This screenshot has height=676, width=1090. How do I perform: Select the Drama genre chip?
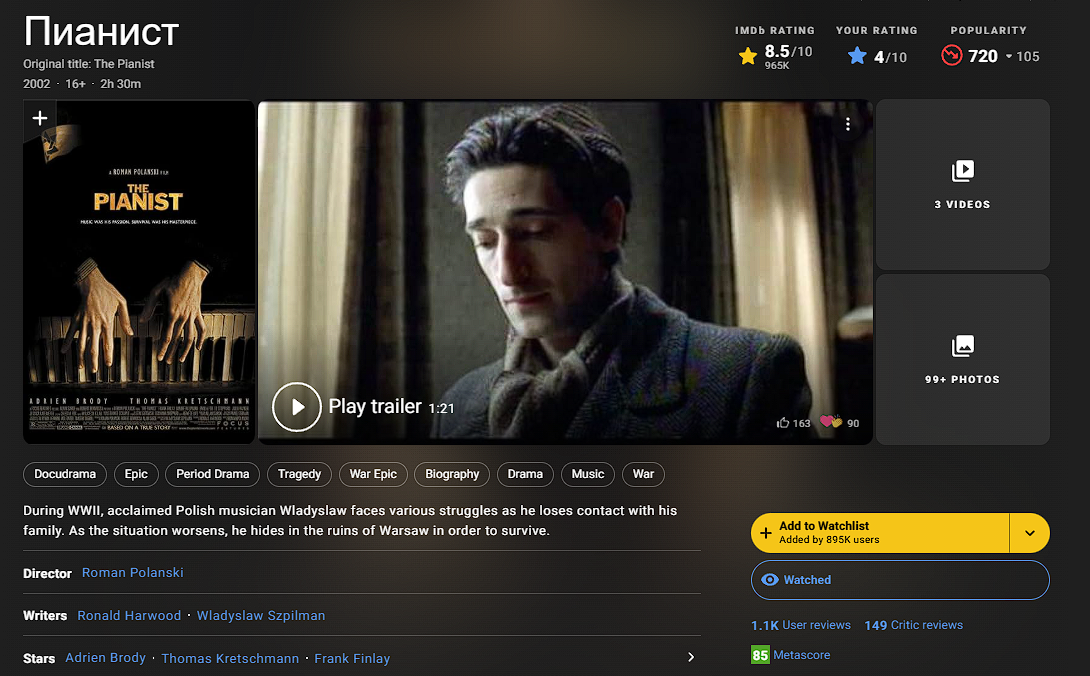coord(525,474)
